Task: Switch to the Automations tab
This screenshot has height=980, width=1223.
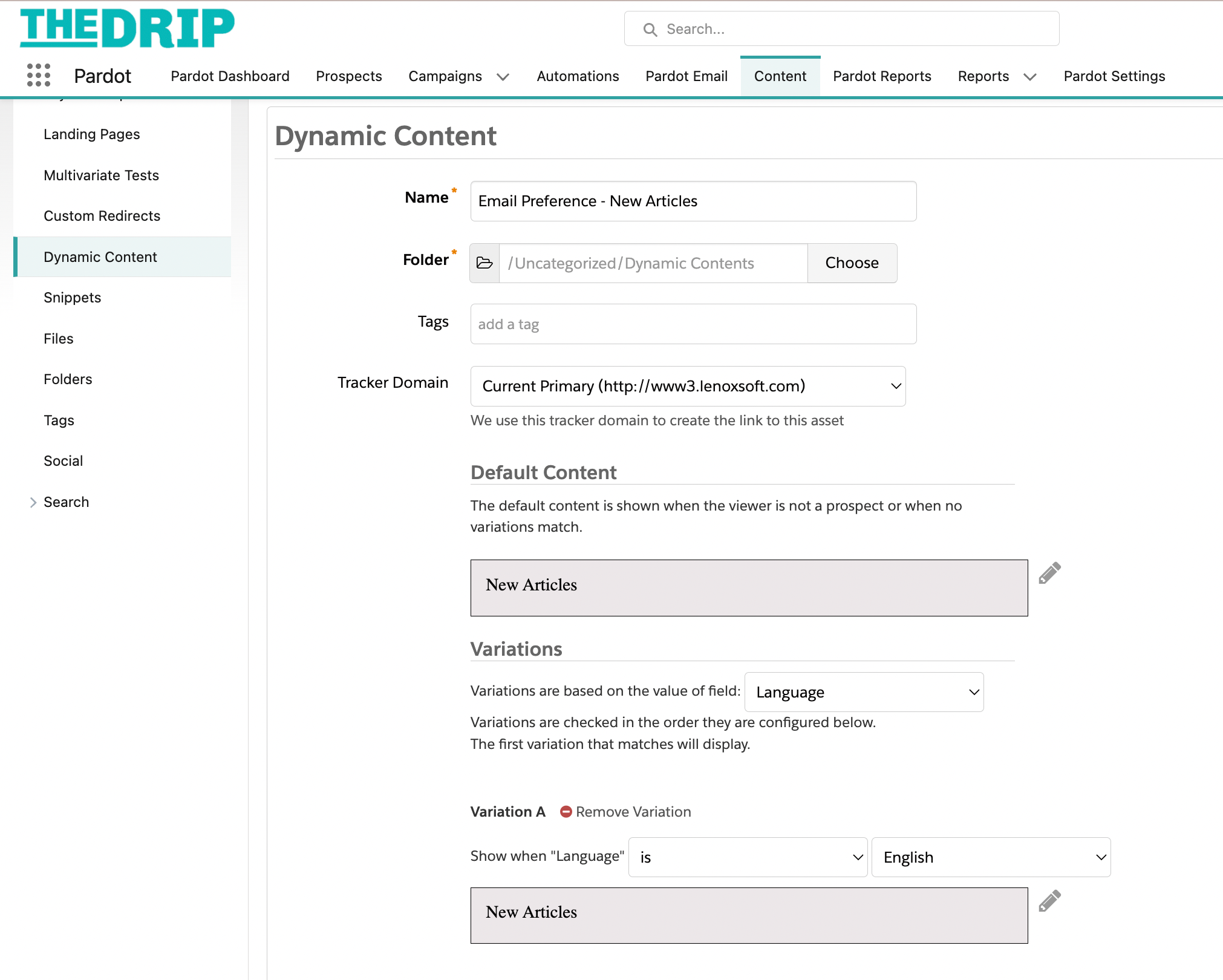Action: tap(578, 76)
